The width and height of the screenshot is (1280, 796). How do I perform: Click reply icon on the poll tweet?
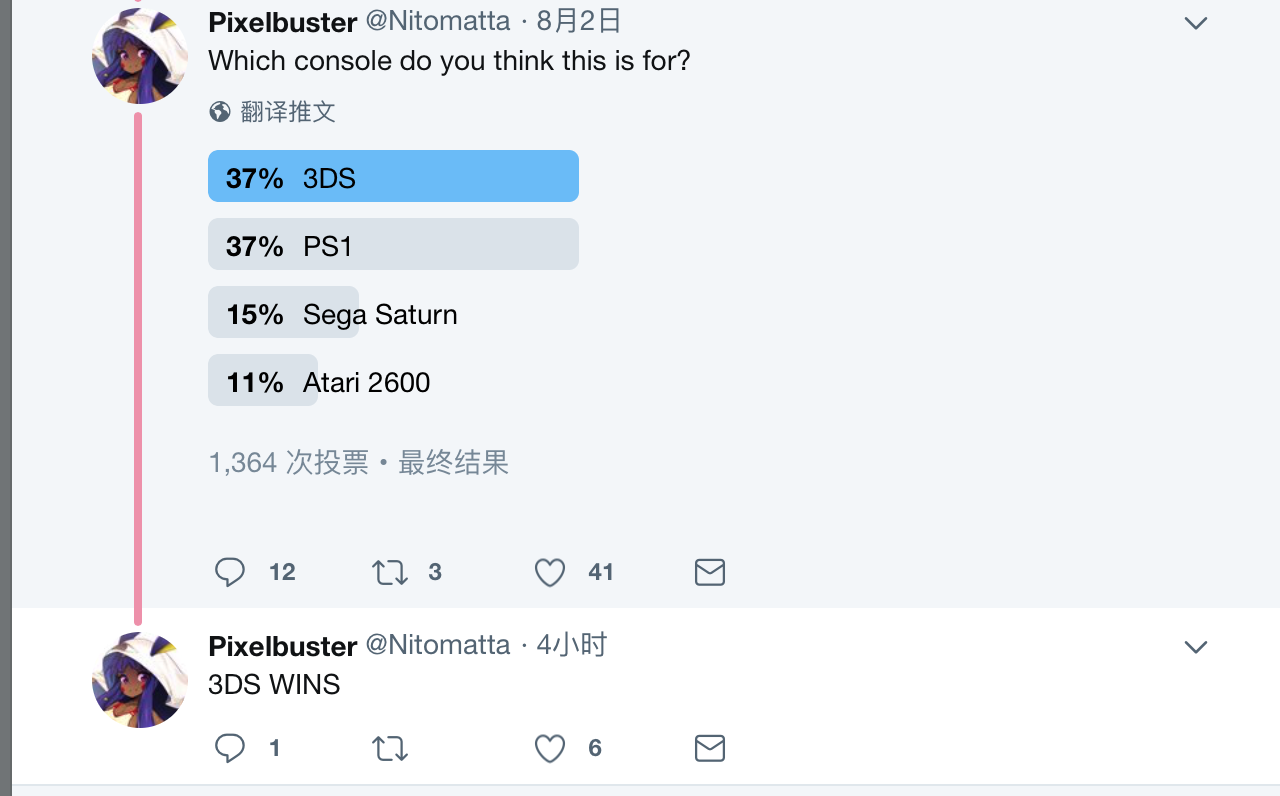pyautogui.click(x=230, y=572)
